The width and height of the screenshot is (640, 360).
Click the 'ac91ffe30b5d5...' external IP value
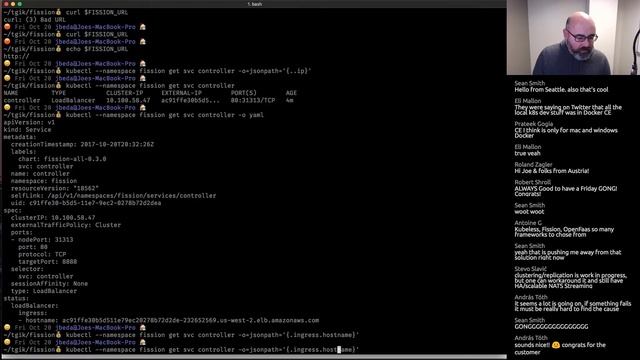click(x=190, y=100)
